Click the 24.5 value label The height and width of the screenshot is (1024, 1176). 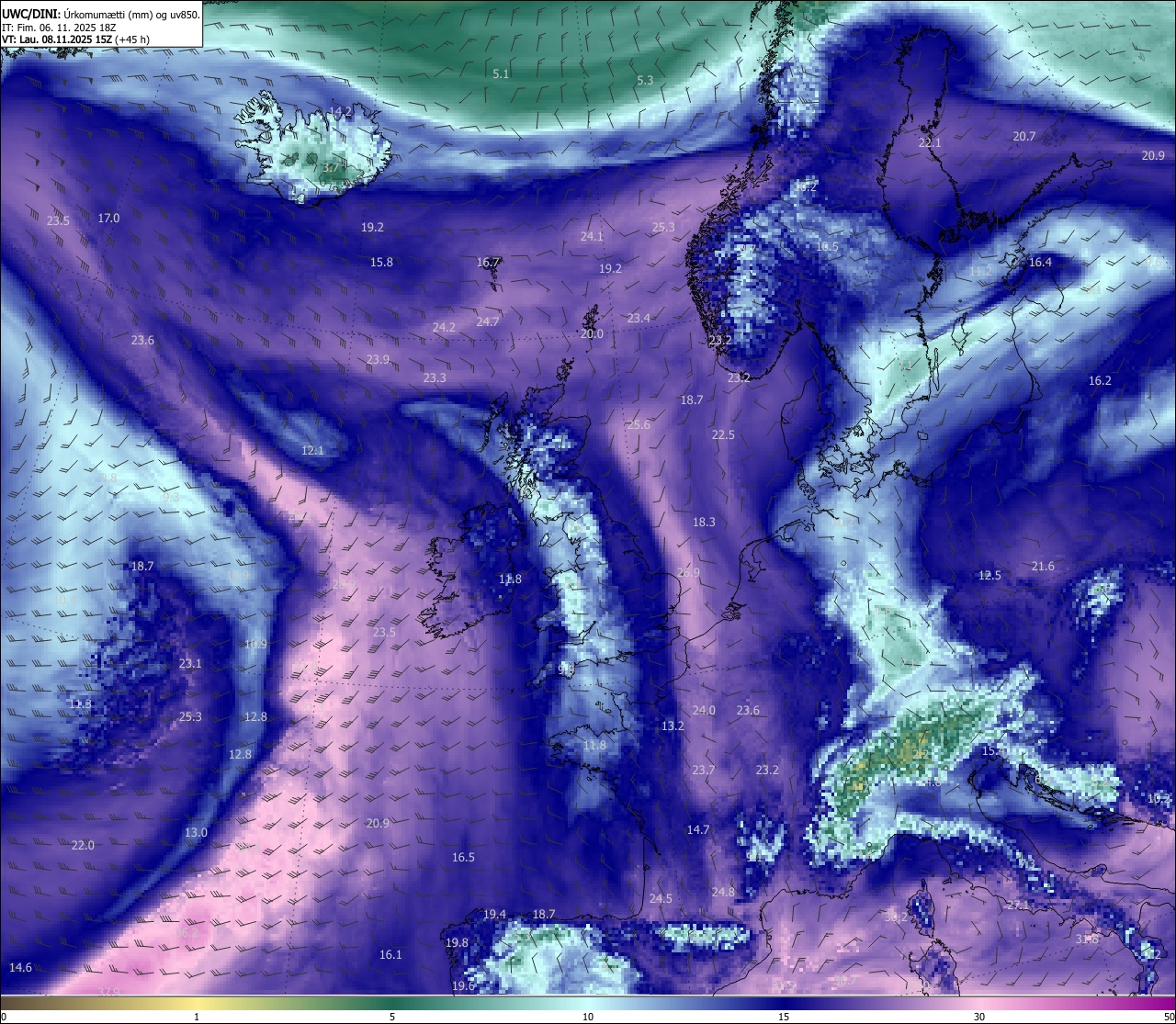point(661,899)
